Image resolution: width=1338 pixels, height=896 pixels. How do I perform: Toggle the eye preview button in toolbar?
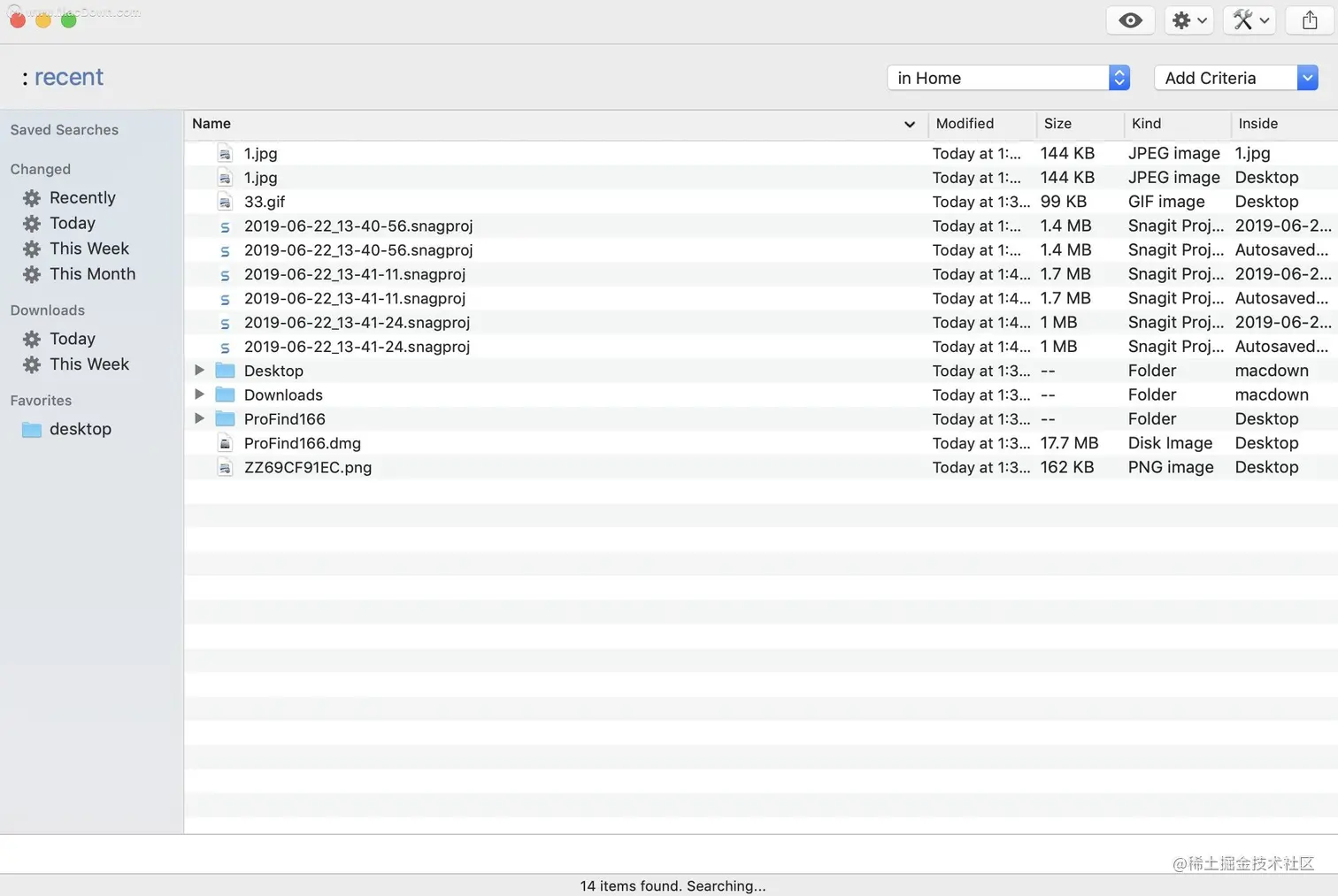1130,20
